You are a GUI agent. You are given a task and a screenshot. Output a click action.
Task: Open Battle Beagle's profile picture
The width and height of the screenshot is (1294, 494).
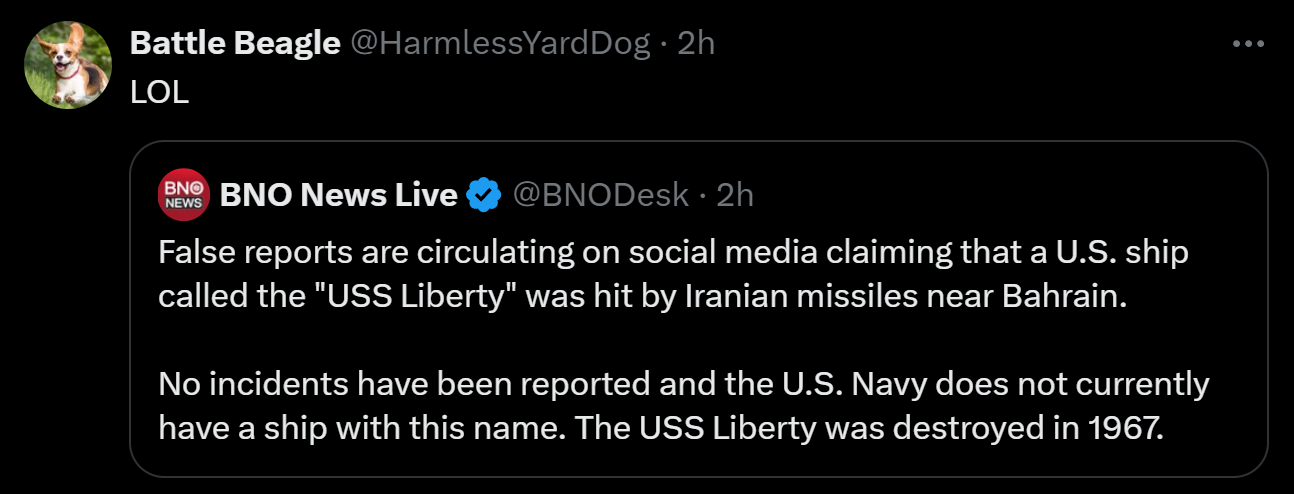(68, 65)
